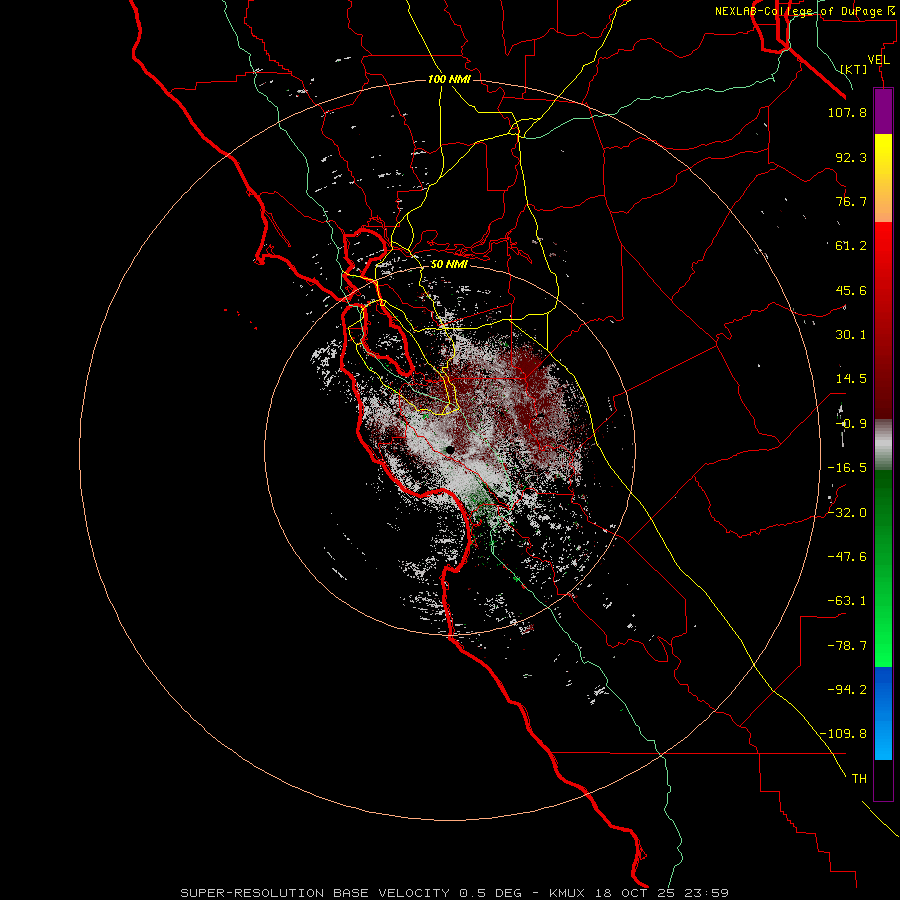
Task: Click the 100 NMI range ring label
Action: coord(449,79)
